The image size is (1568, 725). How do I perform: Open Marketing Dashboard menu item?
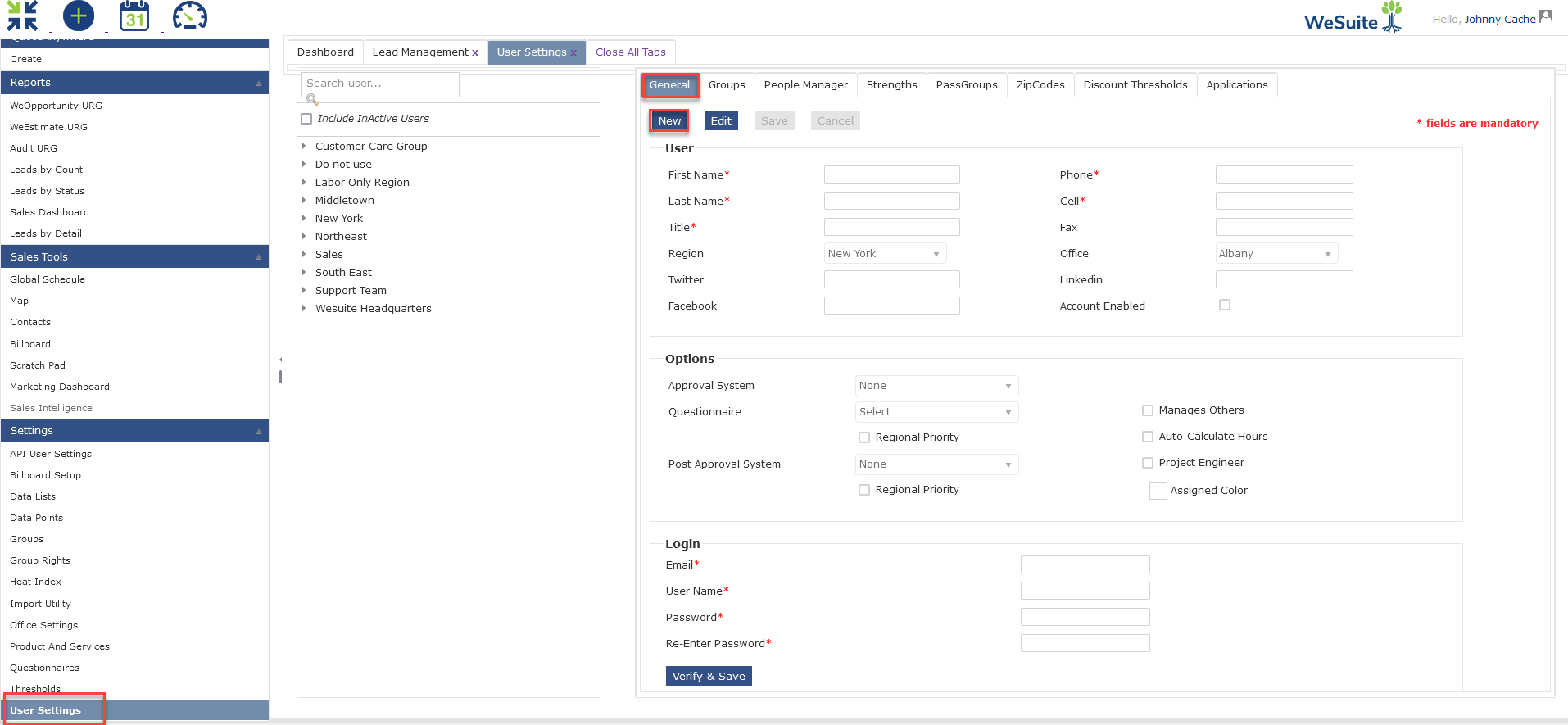[x=60, y=387]
